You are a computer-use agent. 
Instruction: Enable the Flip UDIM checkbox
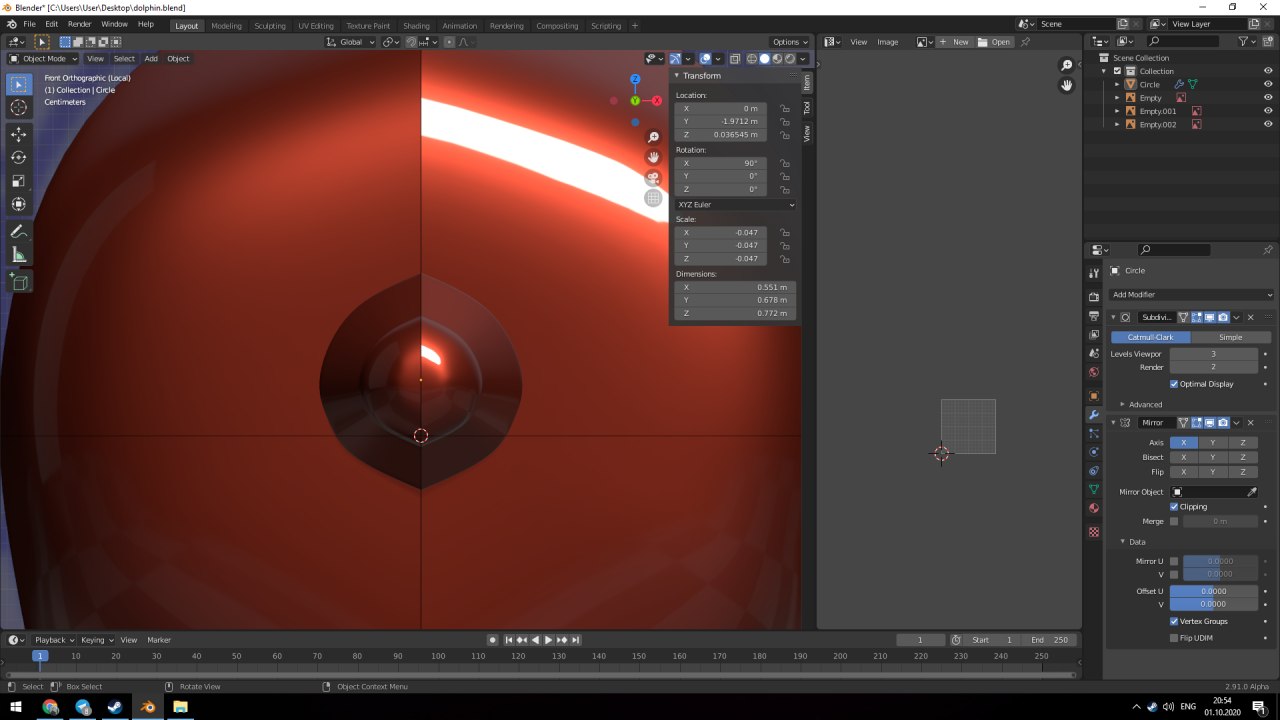tap(1174, 638)
